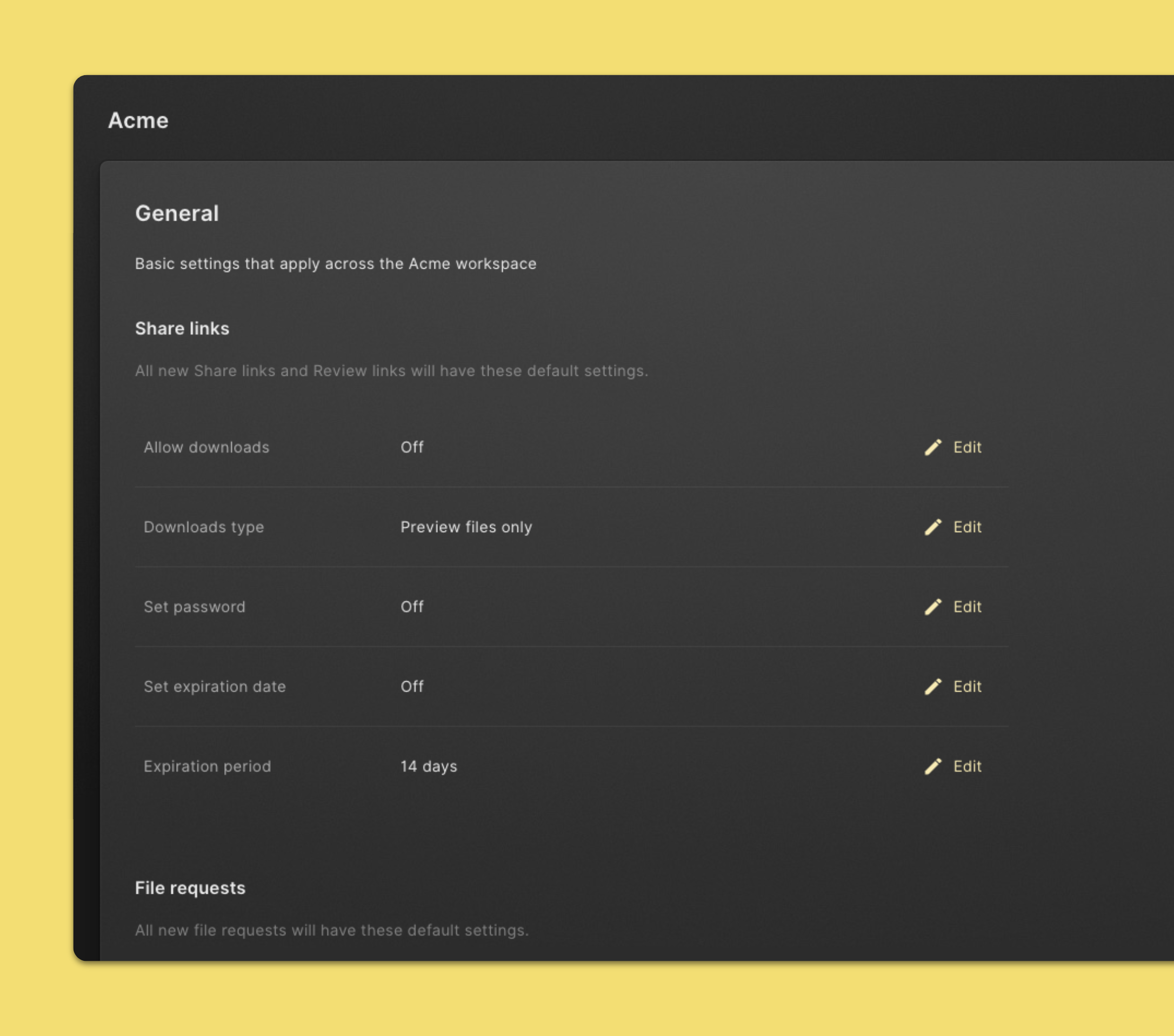Viewport: 1174px width, 1036px height.
Task: Select the Set expiration date label
Action: pos(215,687)
